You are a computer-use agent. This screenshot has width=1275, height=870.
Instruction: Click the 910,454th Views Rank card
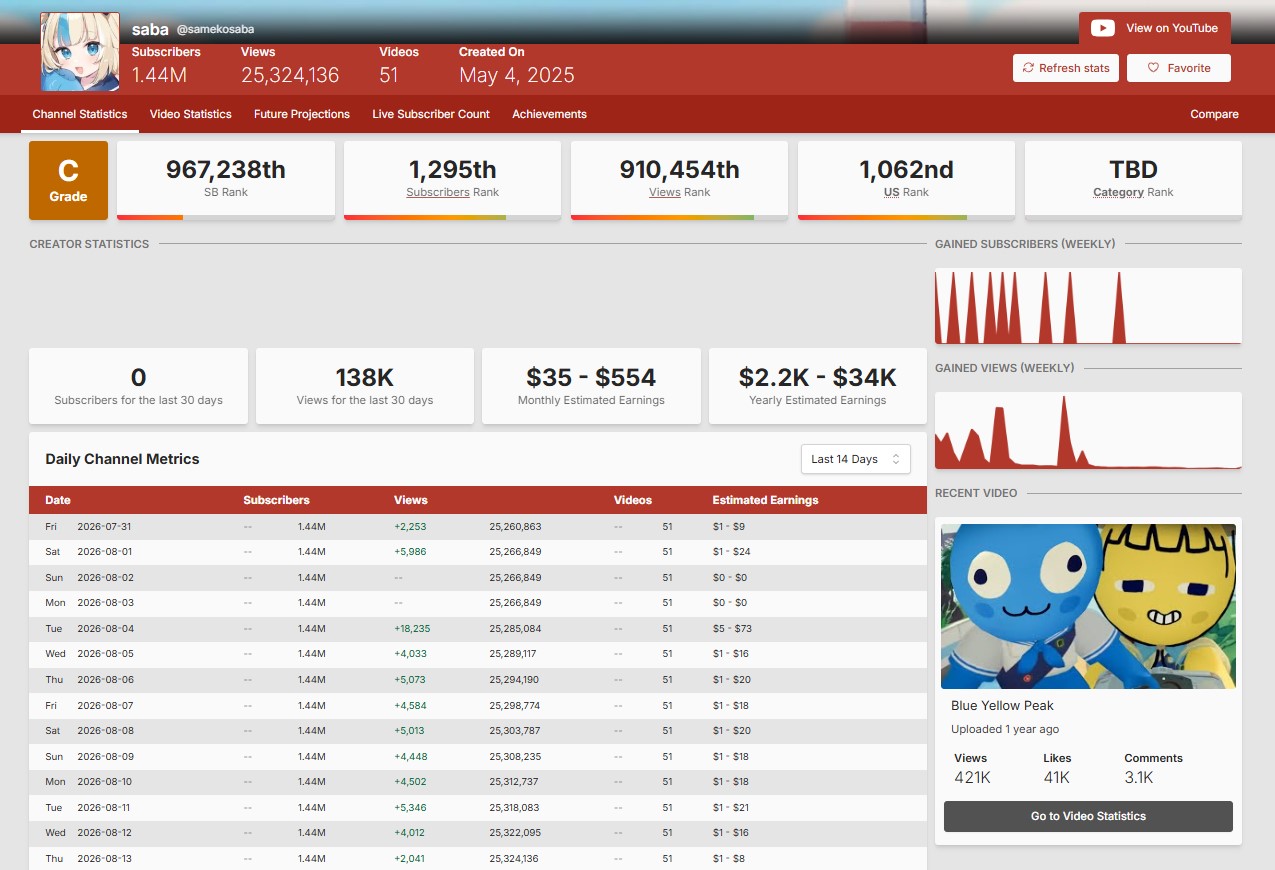[680, 180]
